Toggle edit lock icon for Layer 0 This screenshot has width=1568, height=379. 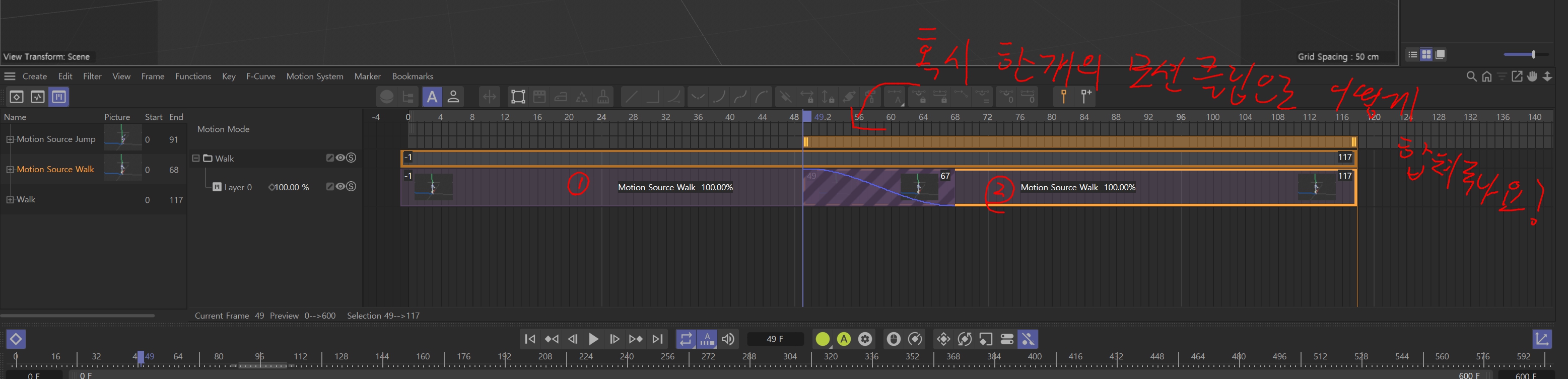click(330, 186)
